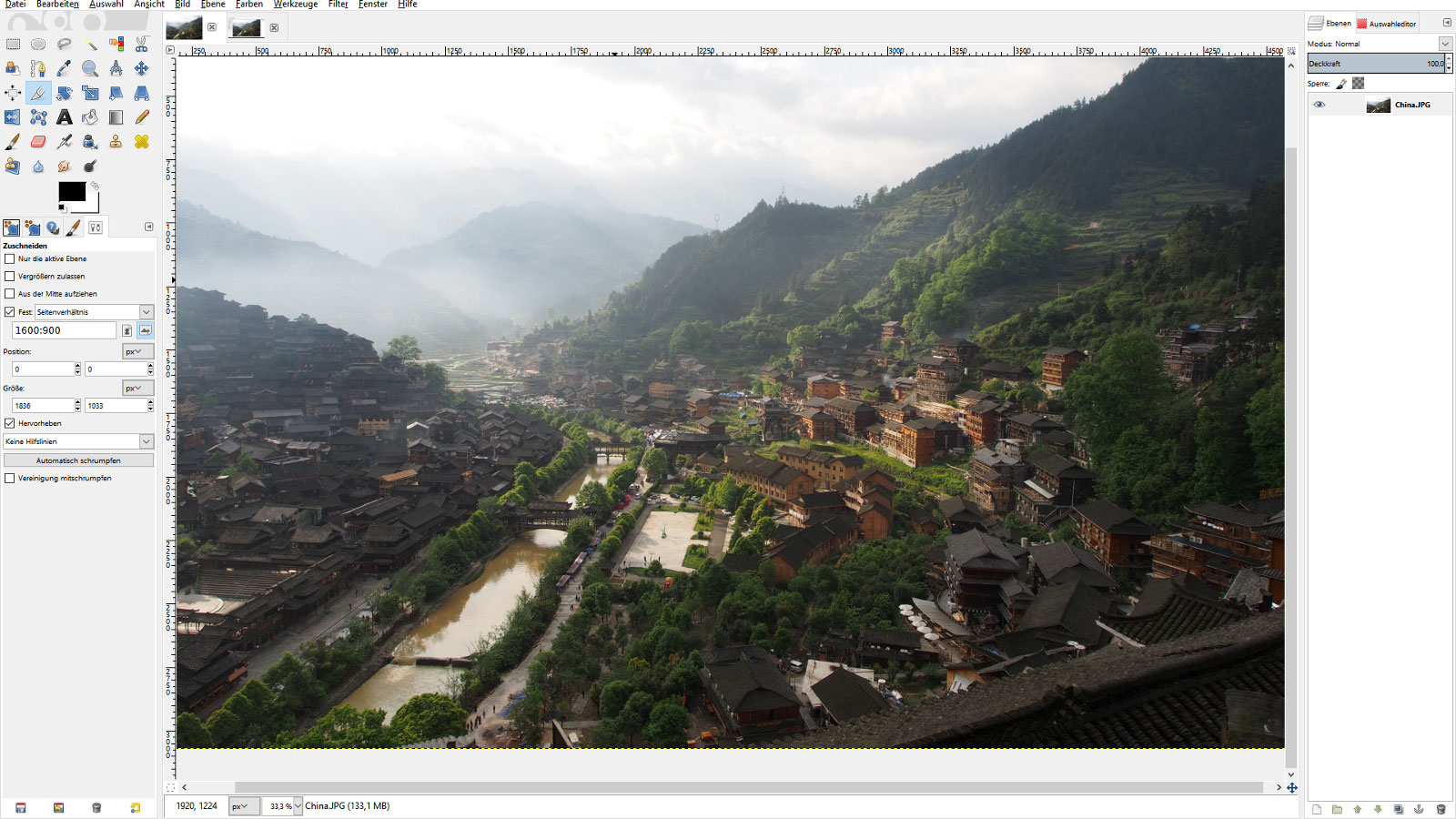The height and width of the screenshot is (819, 1456).
Task: Open the layer Modus dropdown
Action: click(x=1444, y=44)
